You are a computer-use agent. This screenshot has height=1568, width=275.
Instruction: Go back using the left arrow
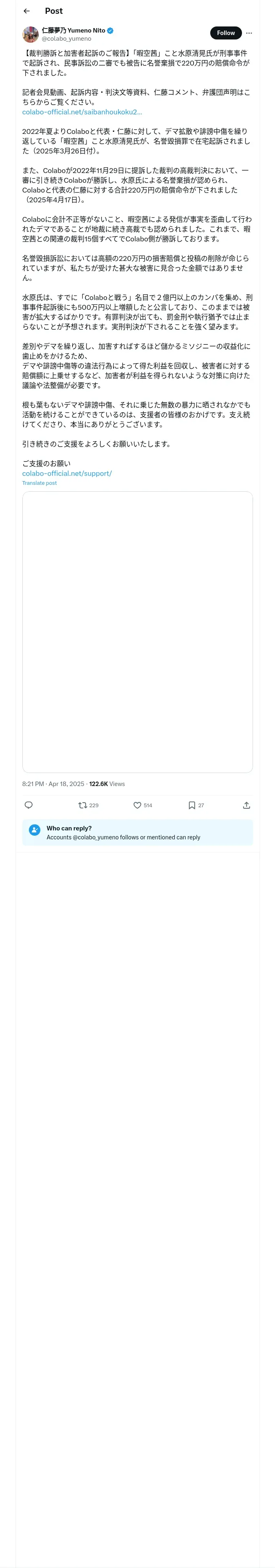pos(26,11)
